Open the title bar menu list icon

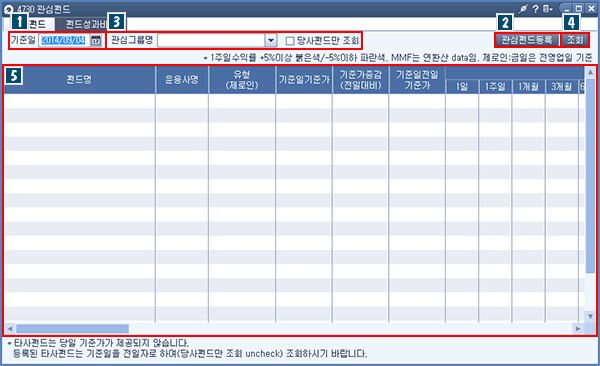(x=548, y=9)
